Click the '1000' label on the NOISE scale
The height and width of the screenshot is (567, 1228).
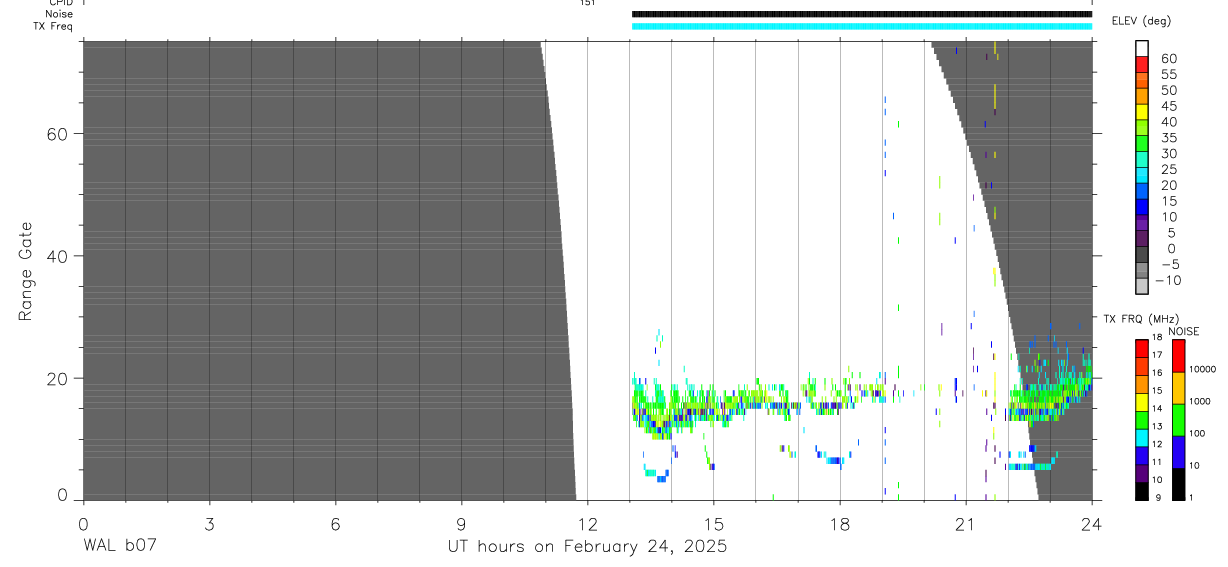tap(1202, 401)
